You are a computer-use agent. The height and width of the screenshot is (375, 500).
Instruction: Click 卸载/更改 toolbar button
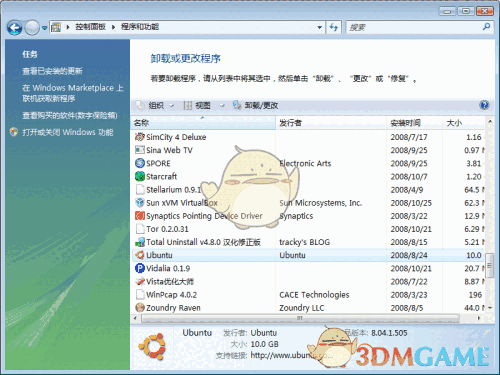click(256, 105)
